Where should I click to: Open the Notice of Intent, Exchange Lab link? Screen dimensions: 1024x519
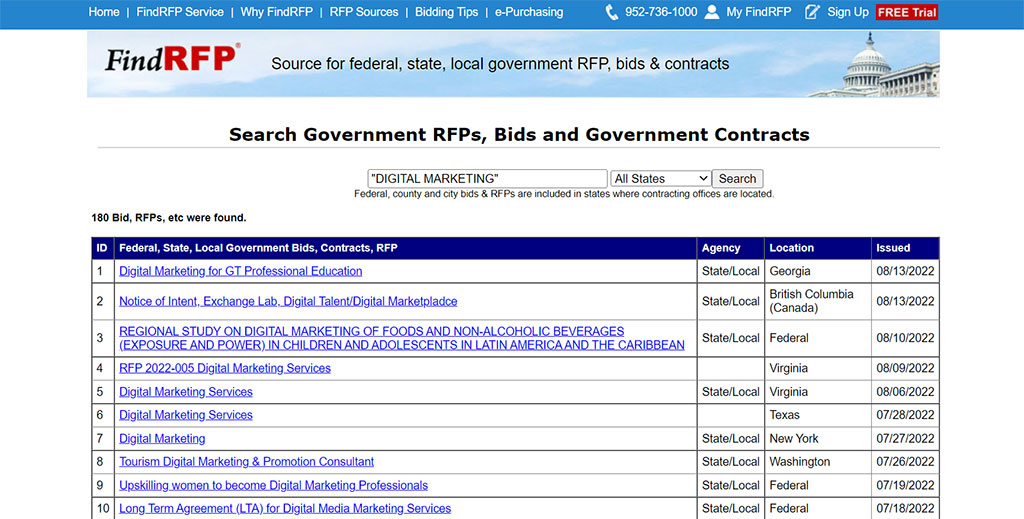coord(288,301)
